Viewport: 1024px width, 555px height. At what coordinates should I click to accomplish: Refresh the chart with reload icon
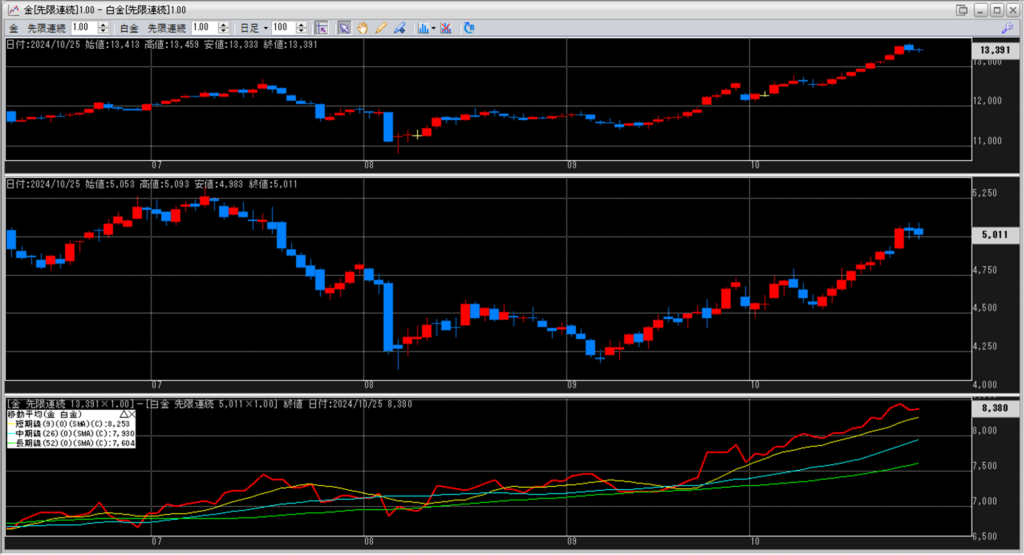tap(468, 27)
